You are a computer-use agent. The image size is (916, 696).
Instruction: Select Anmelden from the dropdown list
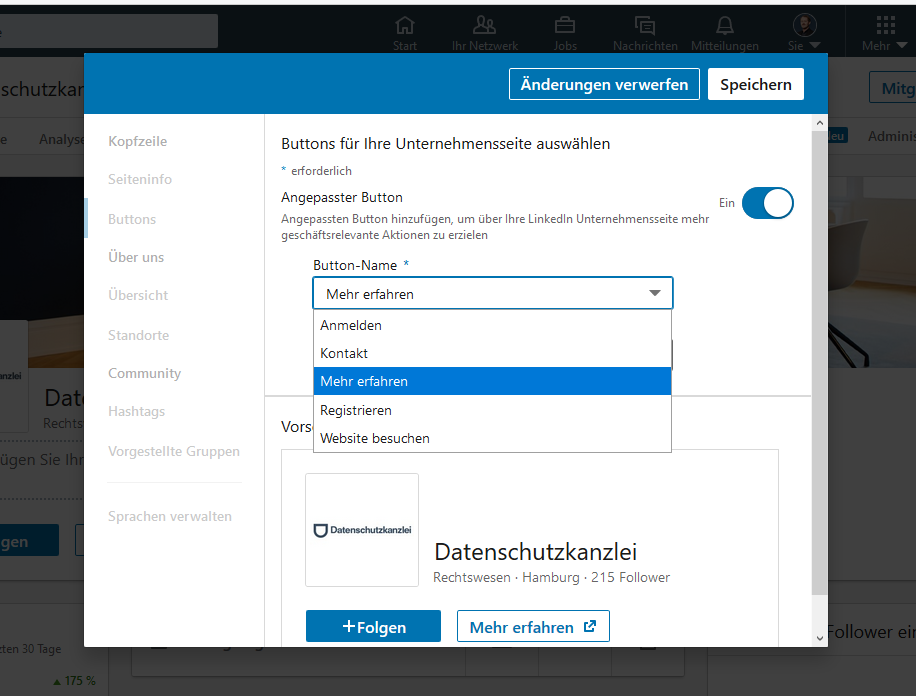[x=492, y=326]
